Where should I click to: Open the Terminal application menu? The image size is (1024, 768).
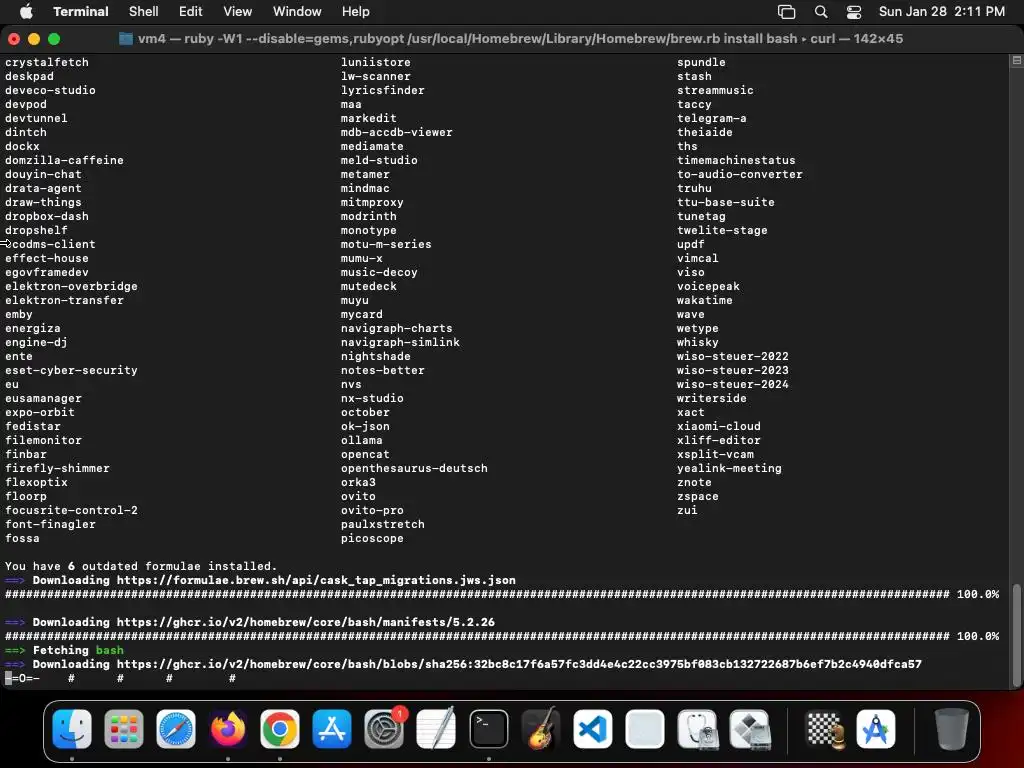(80, 11)
